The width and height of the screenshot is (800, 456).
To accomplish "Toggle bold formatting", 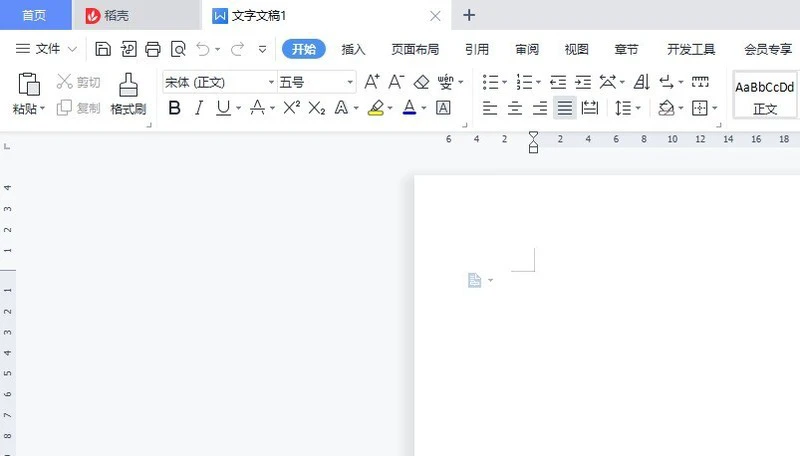I will pos(174,108).
